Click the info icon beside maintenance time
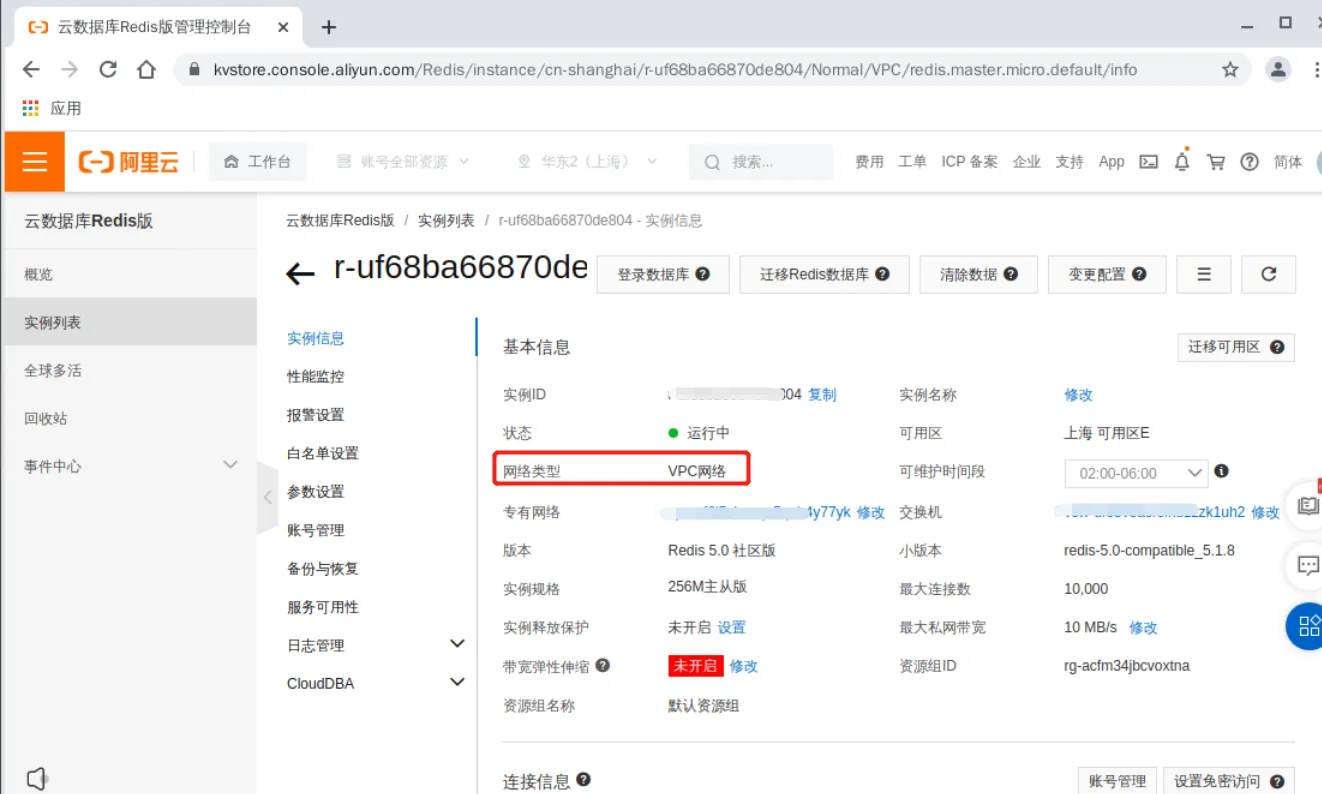The height and width of the screenshot is (794, 1322). point(1221,471)
